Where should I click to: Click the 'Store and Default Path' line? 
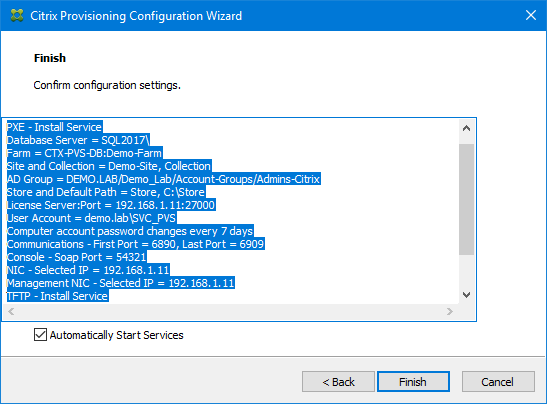click(x=106, y=192)
